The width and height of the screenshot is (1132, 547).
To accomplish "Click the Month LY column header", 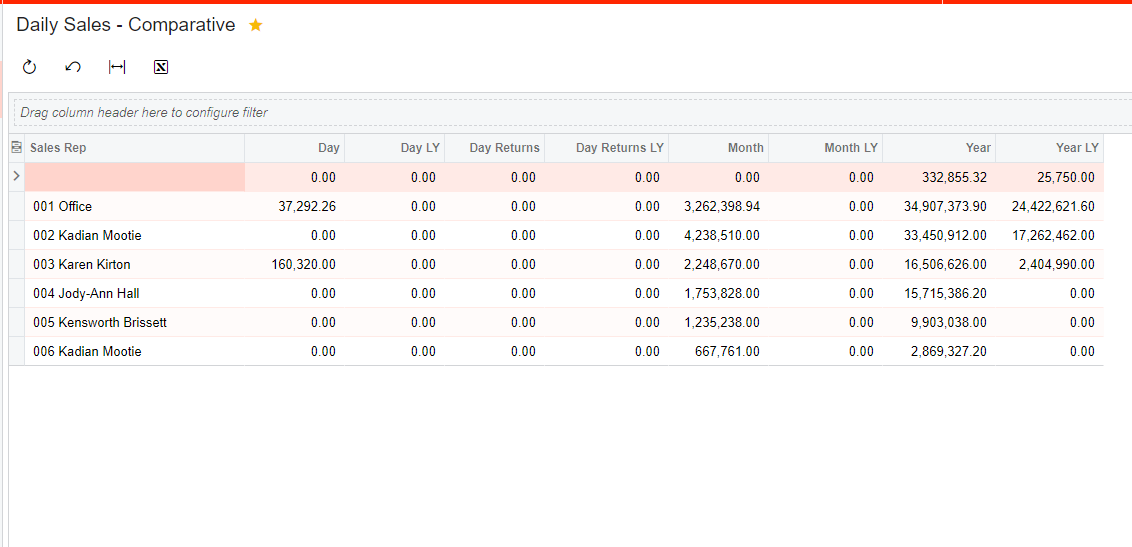I will point(850,148).
